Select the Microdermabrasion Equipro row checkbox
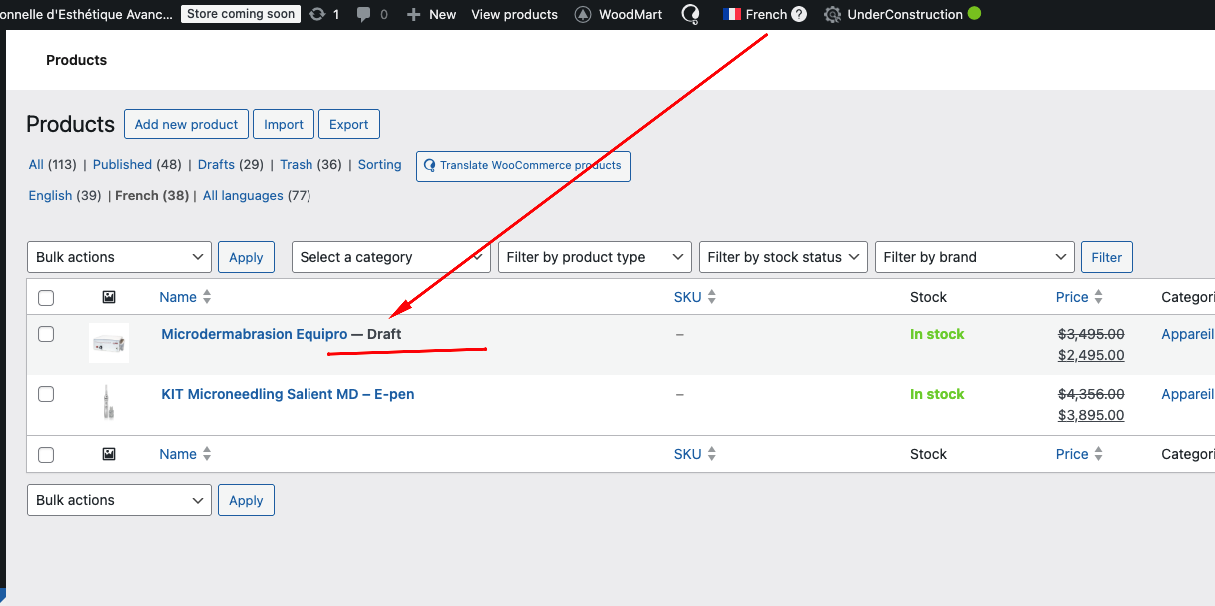Viewport: 1215px width, 606px height. (46, 334)
